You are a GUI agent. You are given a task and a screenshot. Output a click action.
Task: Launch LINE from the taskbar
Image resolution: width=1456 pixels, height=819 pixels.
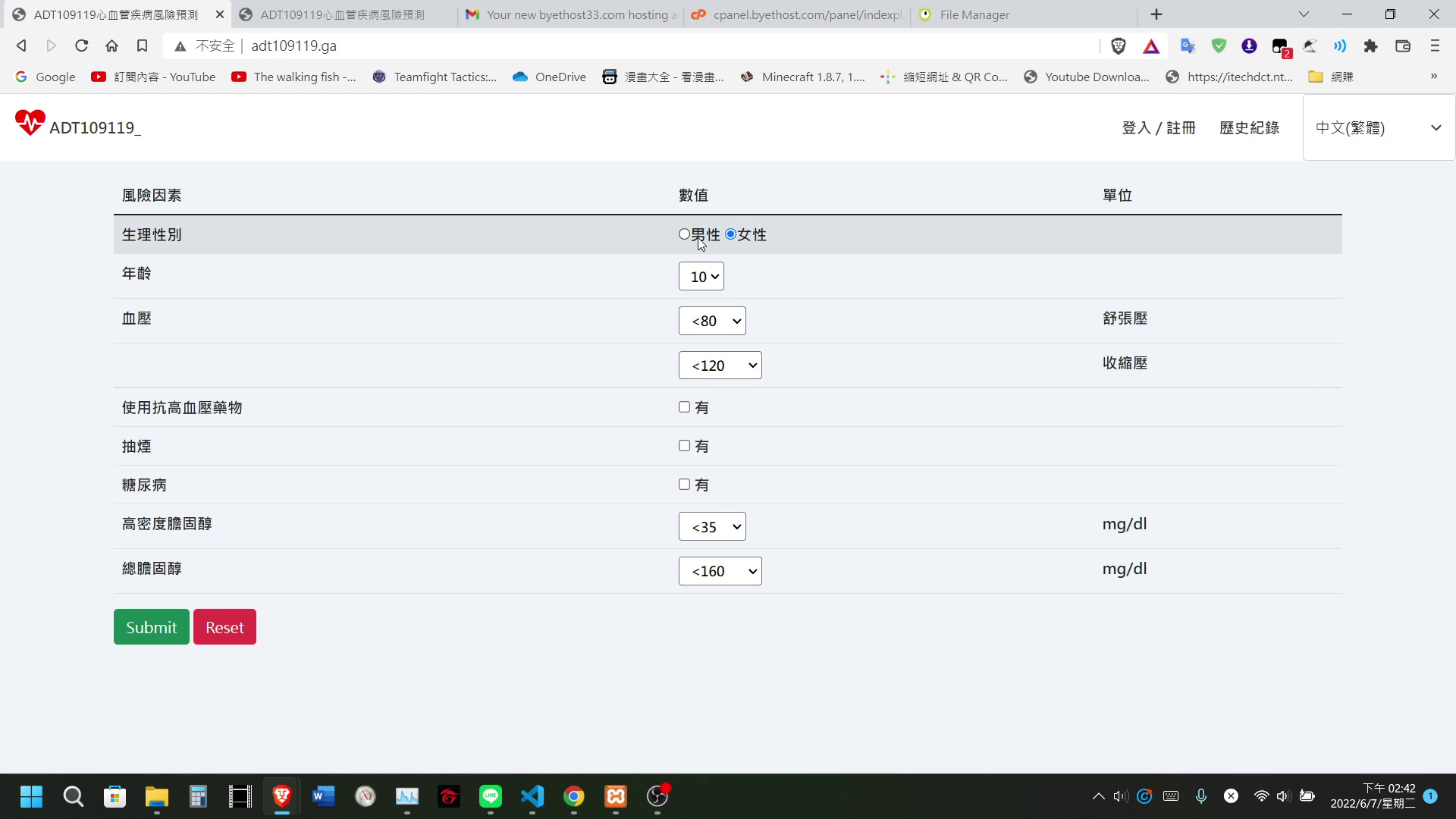tap(491, 796)
